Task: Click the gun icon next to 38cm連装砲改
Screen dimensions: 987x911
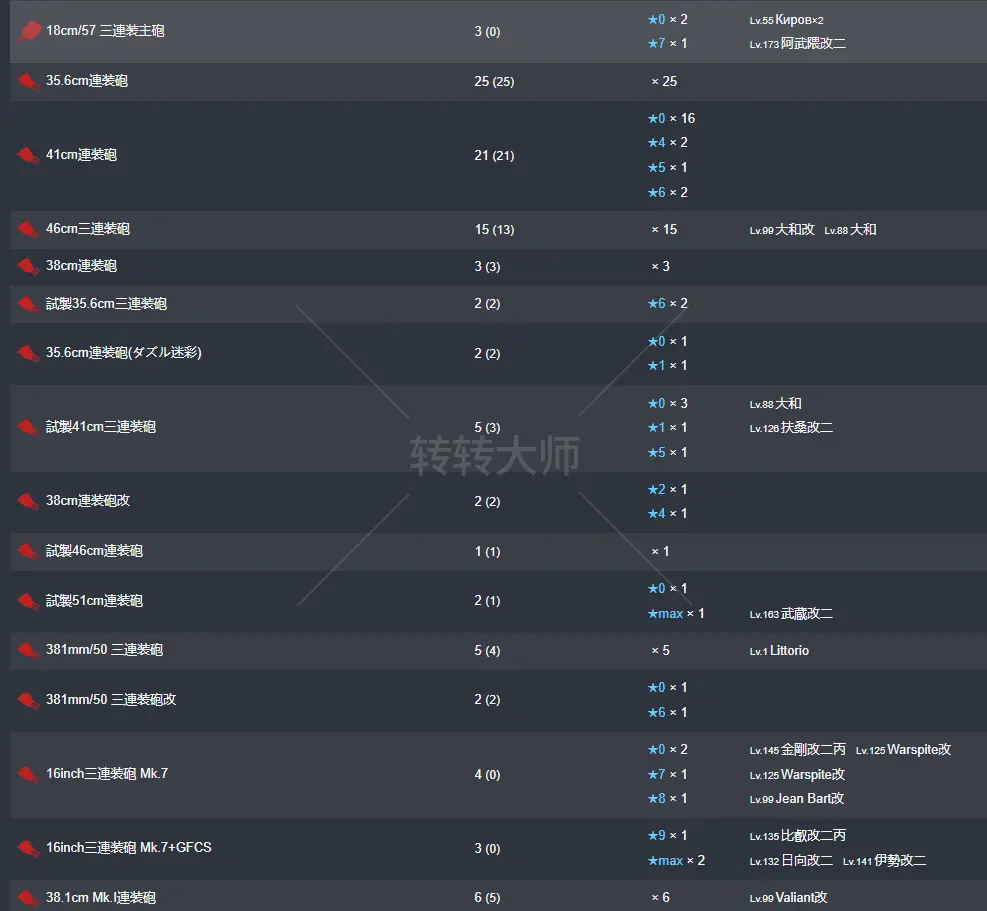Action: point(27,501)
